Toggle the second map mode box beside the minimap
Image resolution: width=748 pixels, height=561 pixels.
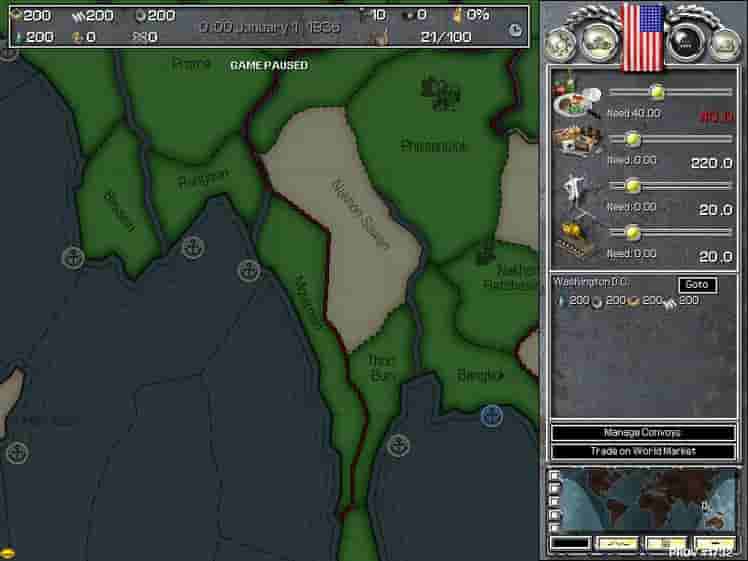(x=554, y=488)
